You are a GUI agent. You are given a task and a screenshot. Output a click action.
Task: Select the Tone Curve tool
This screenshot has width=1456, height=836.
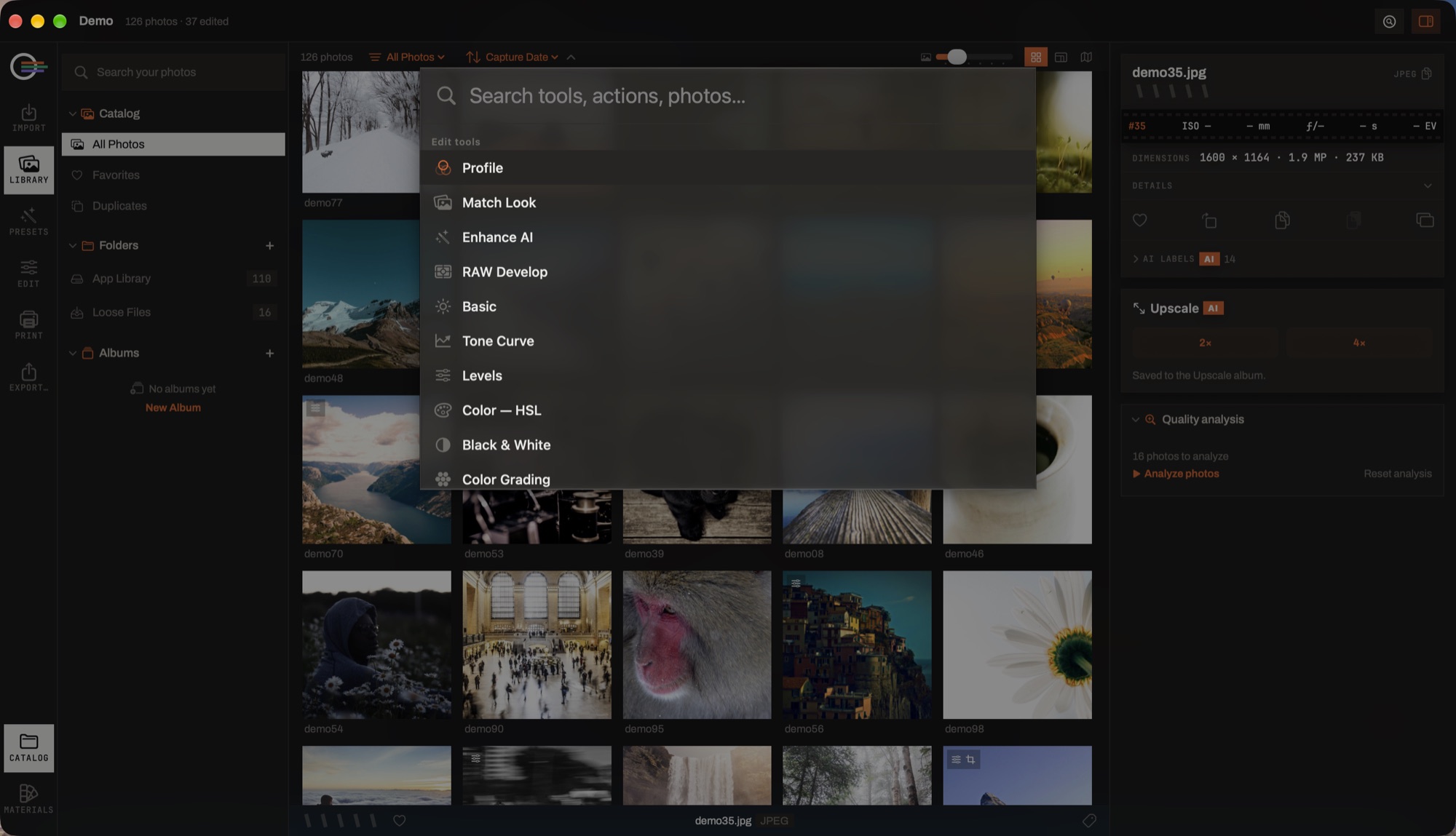728,341
